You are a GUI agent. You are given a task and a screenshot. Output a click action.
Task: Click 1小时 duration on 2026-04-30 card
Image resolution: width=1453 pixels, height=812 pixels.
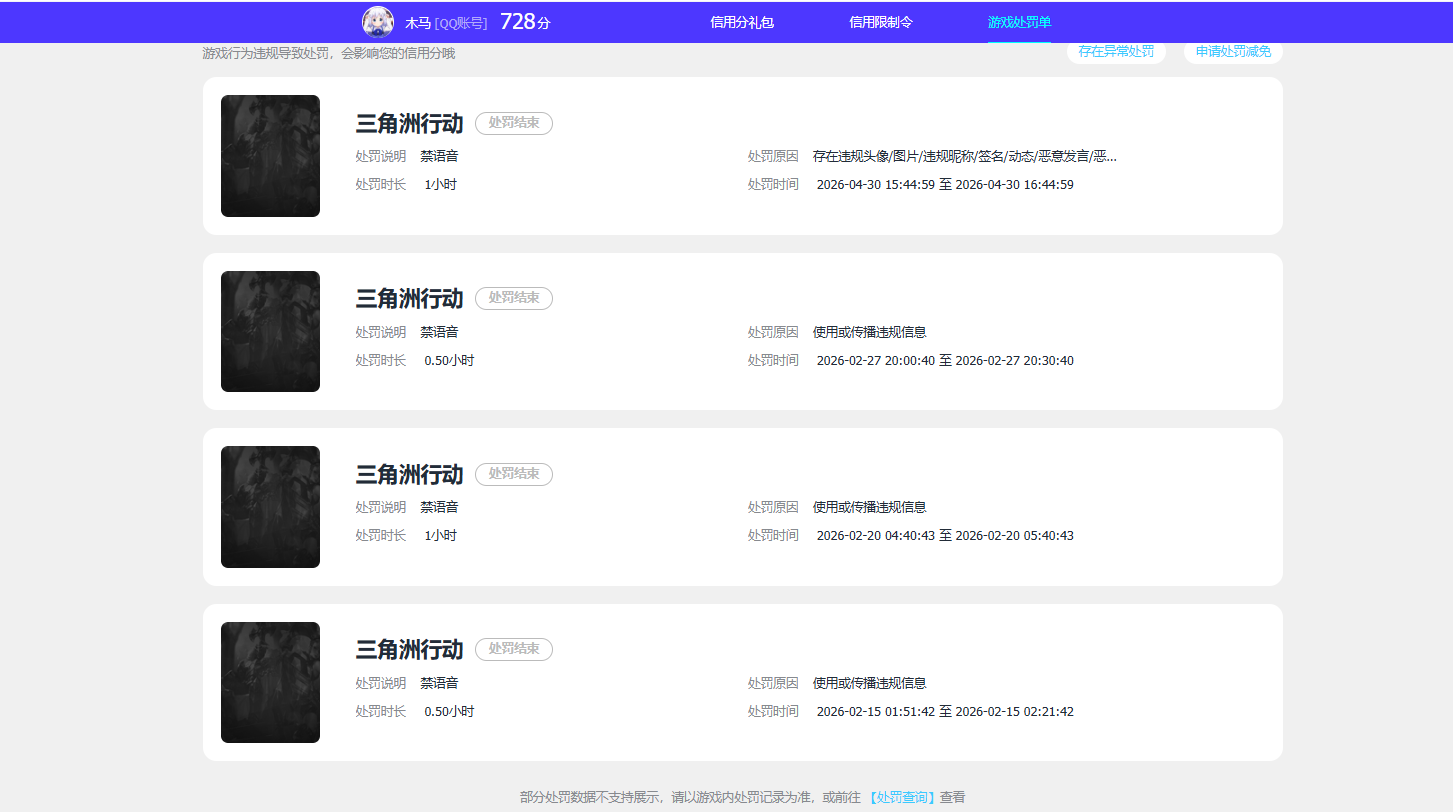point(440,184)
